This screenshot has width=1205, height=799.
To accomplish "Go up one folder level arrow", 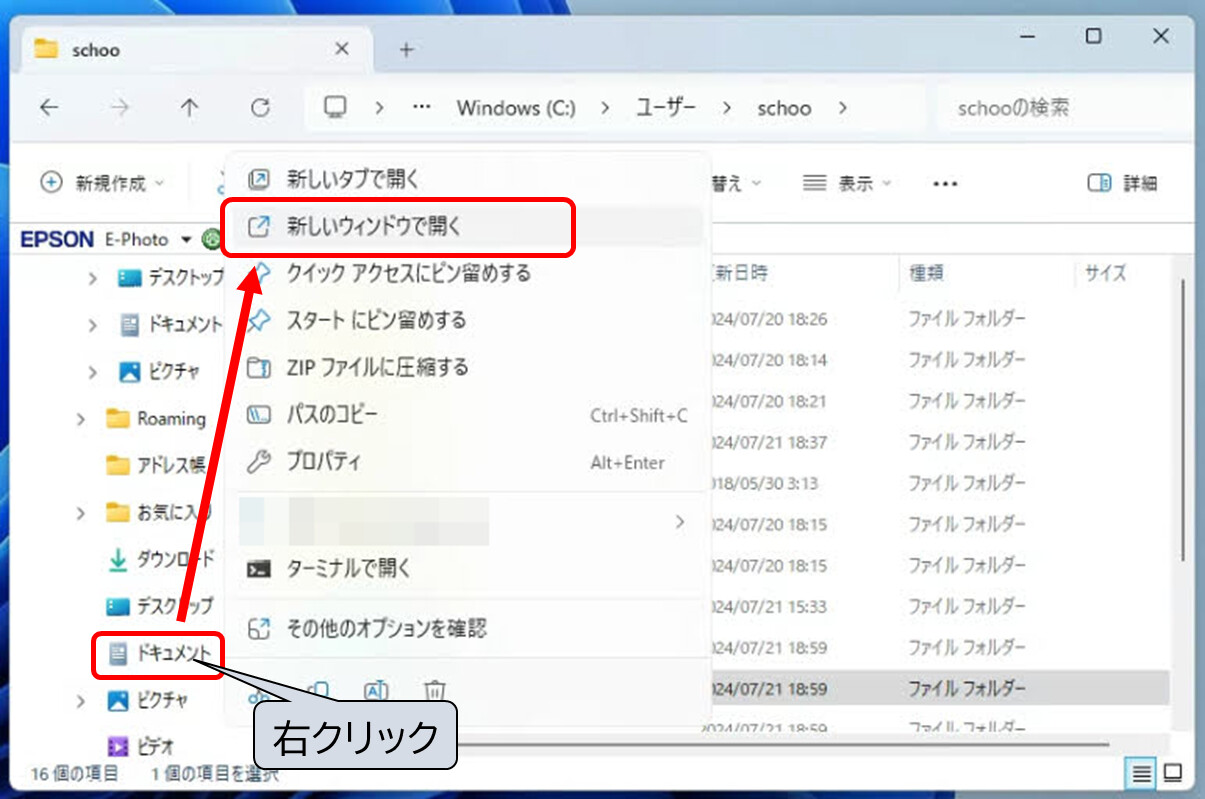I will pos(190,108).
